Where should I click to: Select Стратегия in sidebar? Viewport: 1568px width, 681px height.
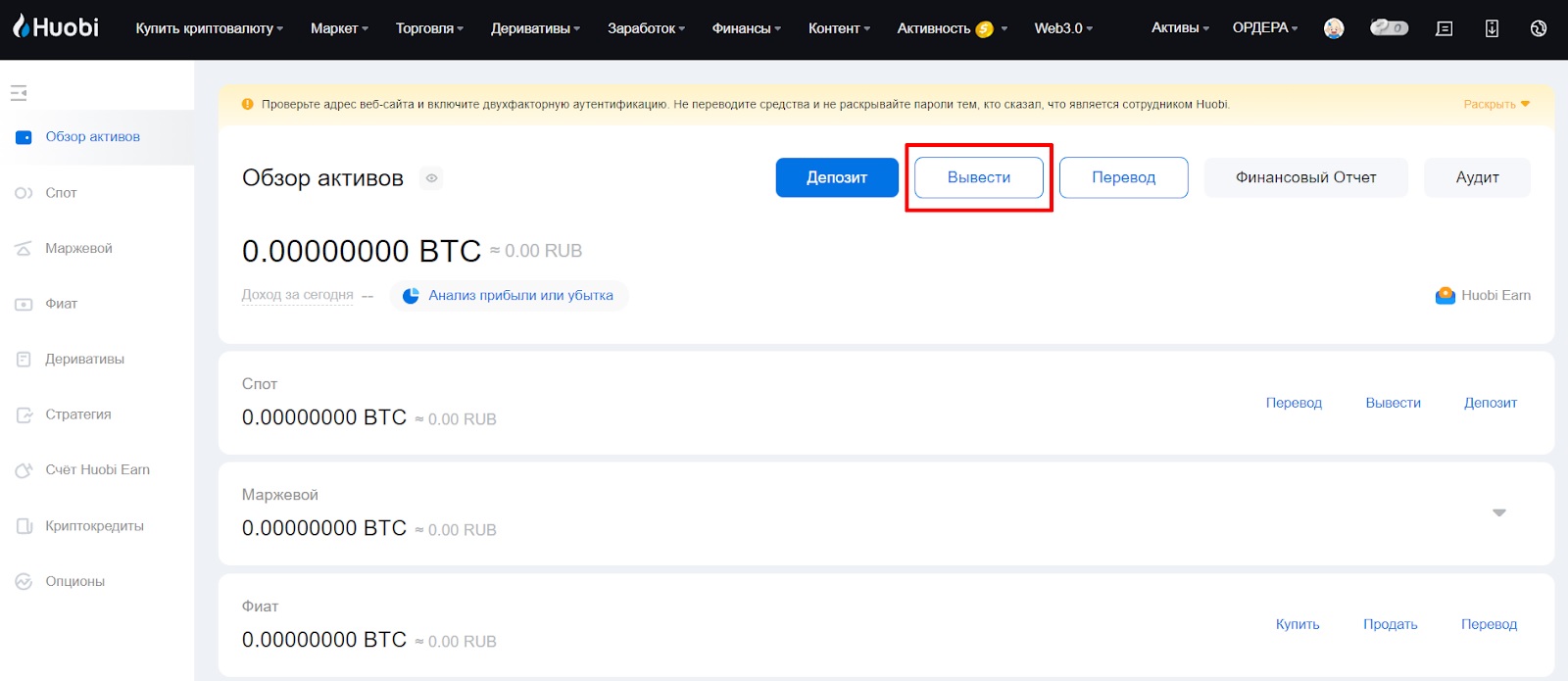click(78, 414)
